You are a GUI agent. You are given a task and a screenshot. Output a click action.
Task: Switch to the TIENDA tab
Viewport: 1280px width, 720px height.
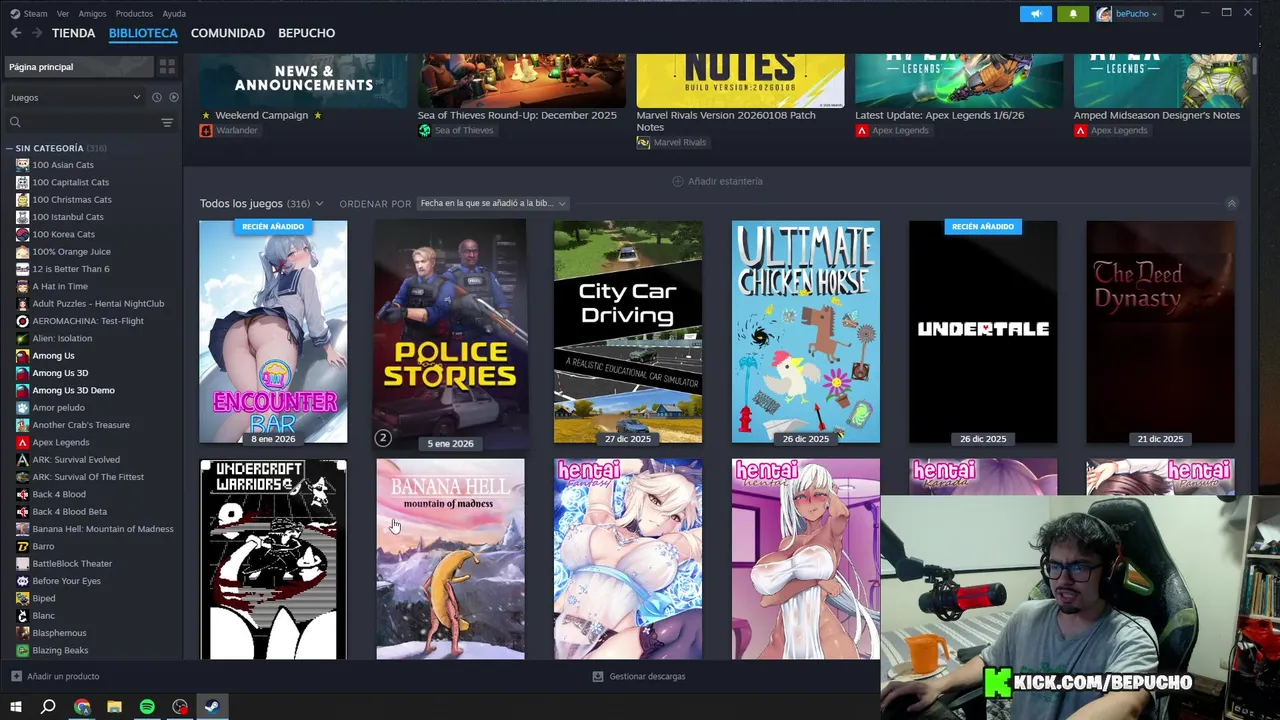tap(74, 33)
